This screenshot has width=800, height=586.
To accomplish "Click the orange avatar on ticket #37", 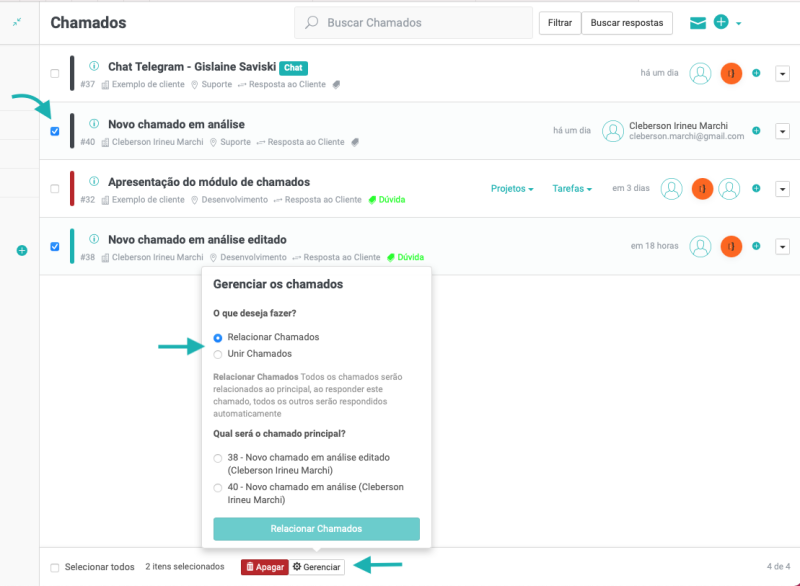I will pos(731,73).
